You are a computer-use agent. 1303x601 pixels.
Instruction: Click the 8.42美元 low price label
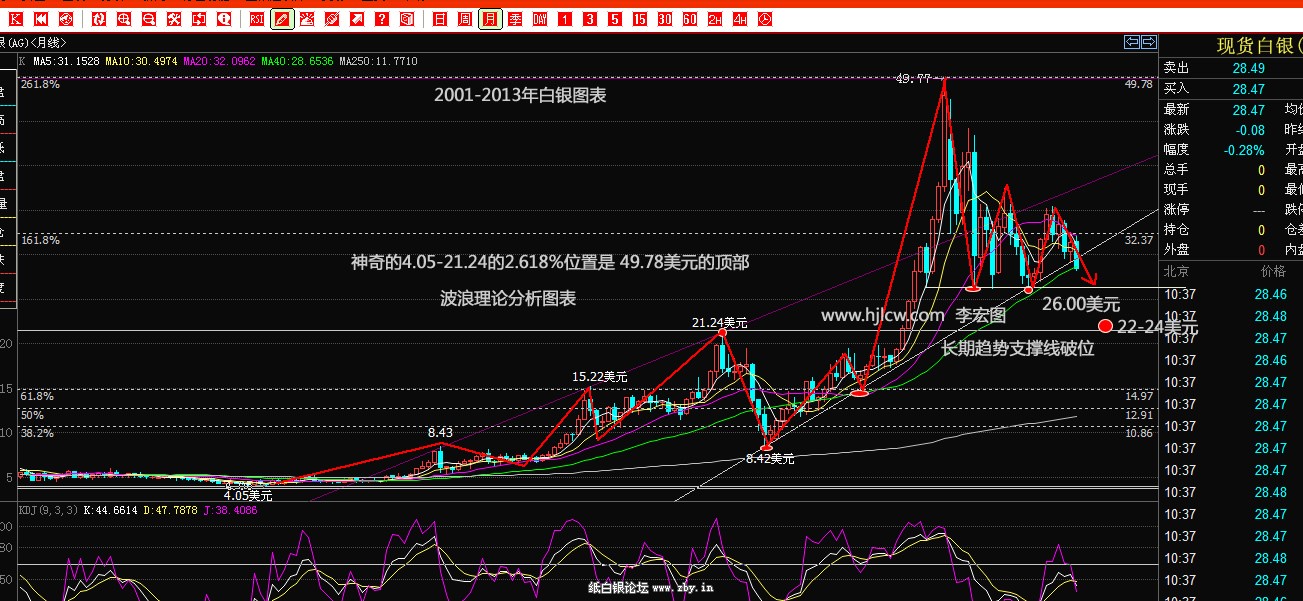(770, 459)
